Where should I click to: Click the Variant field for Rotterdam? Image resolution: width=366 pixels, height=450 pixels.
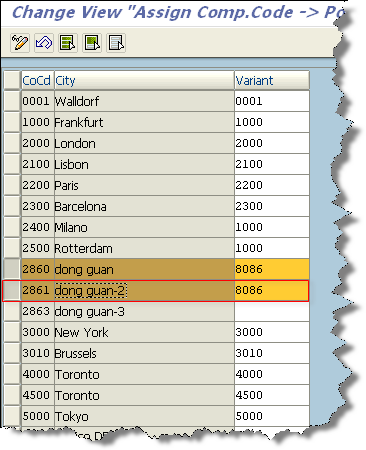click(x=272, y=248)
